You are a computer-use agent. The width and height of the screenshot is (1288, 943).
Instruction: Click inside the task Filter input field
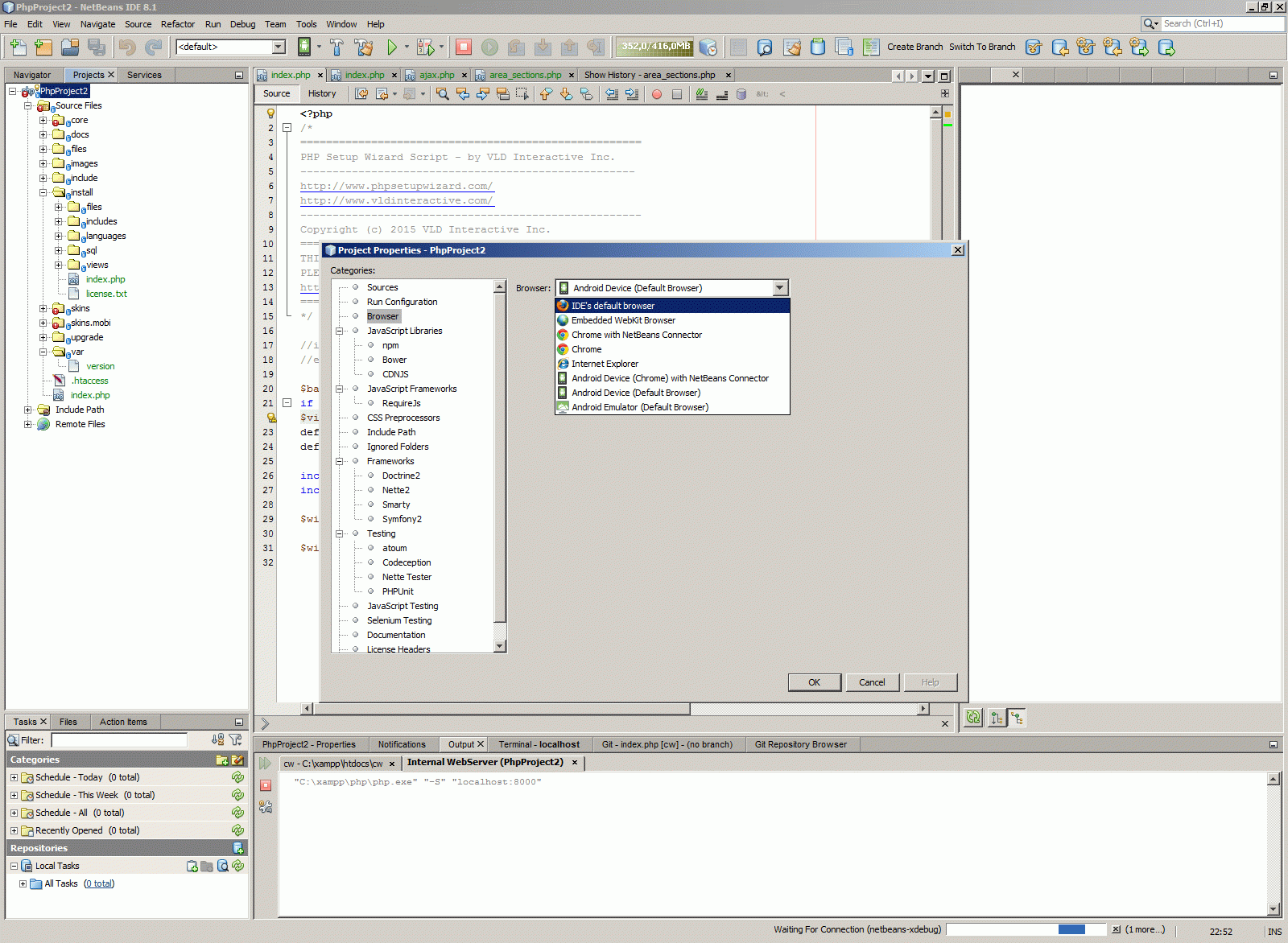(119, 739)
